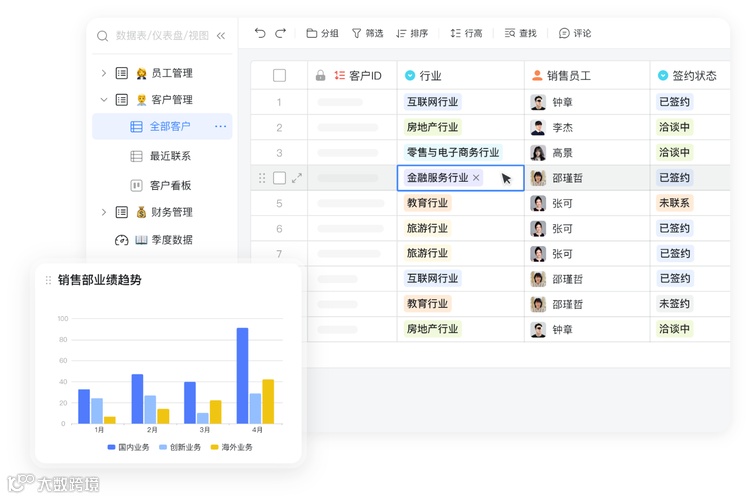The height and width of the screenshot is (499, 750).
Task: Click 洽谈中 status in row 2
Action: pos(674,127)
